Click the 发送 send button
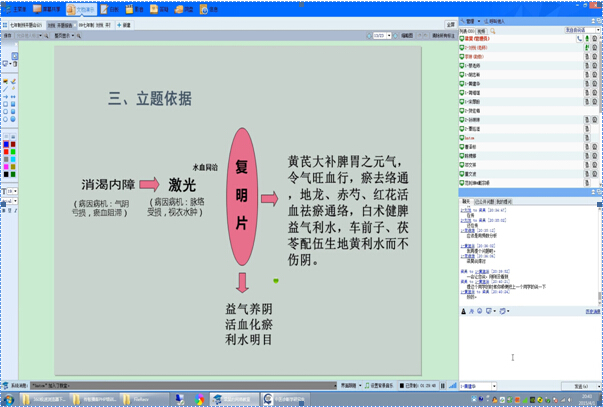Image resolution: width=603 pixels, height=407 pixels. [579, 385]
